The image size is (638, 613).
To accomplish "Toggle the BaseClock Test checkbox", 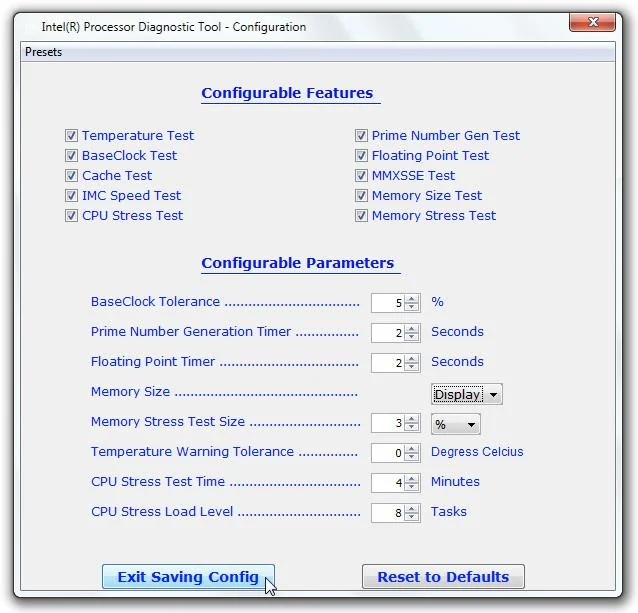I will pos(71,155).
